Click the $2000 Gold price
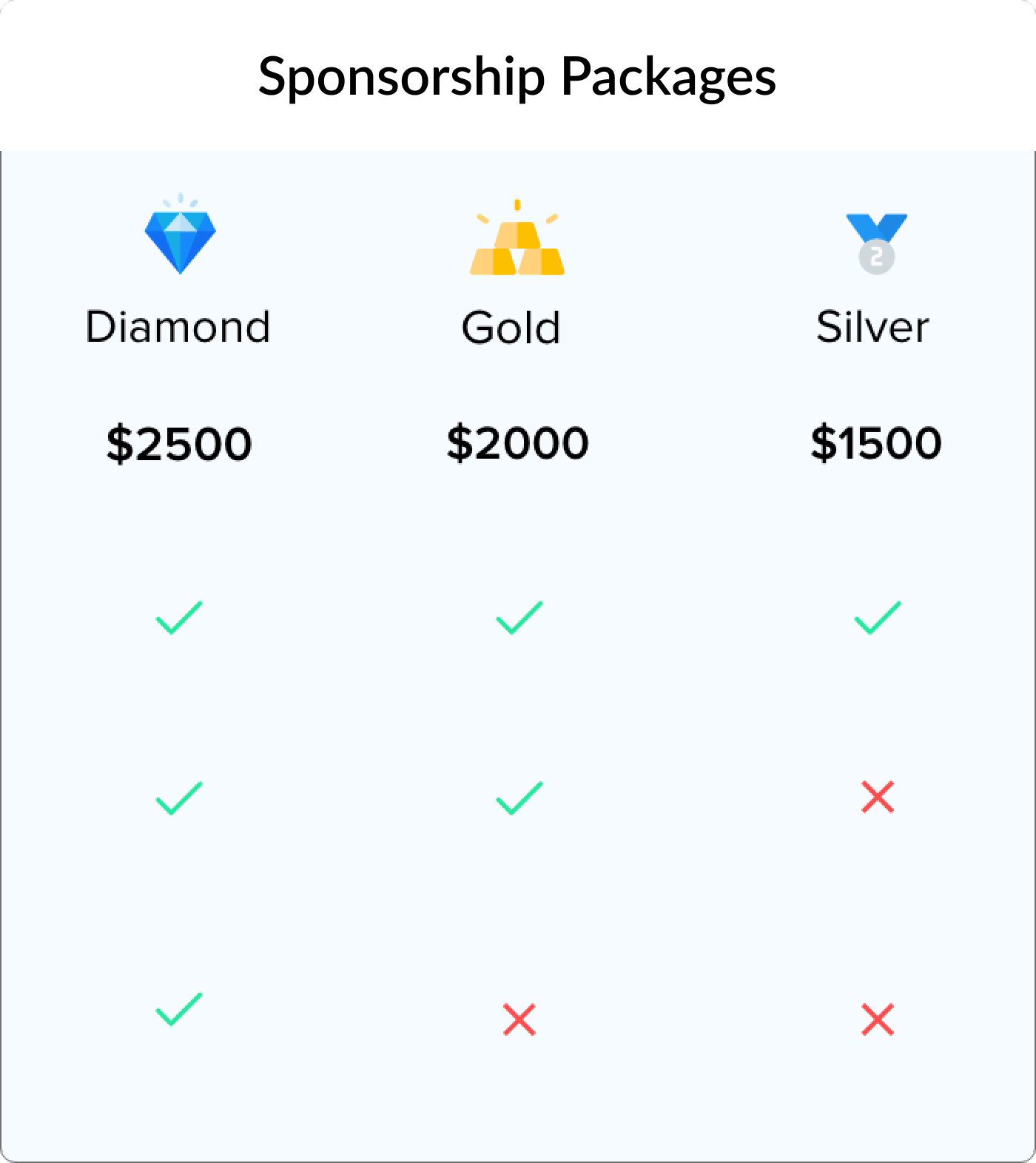1036x1163 pixels. coord(517,443)
